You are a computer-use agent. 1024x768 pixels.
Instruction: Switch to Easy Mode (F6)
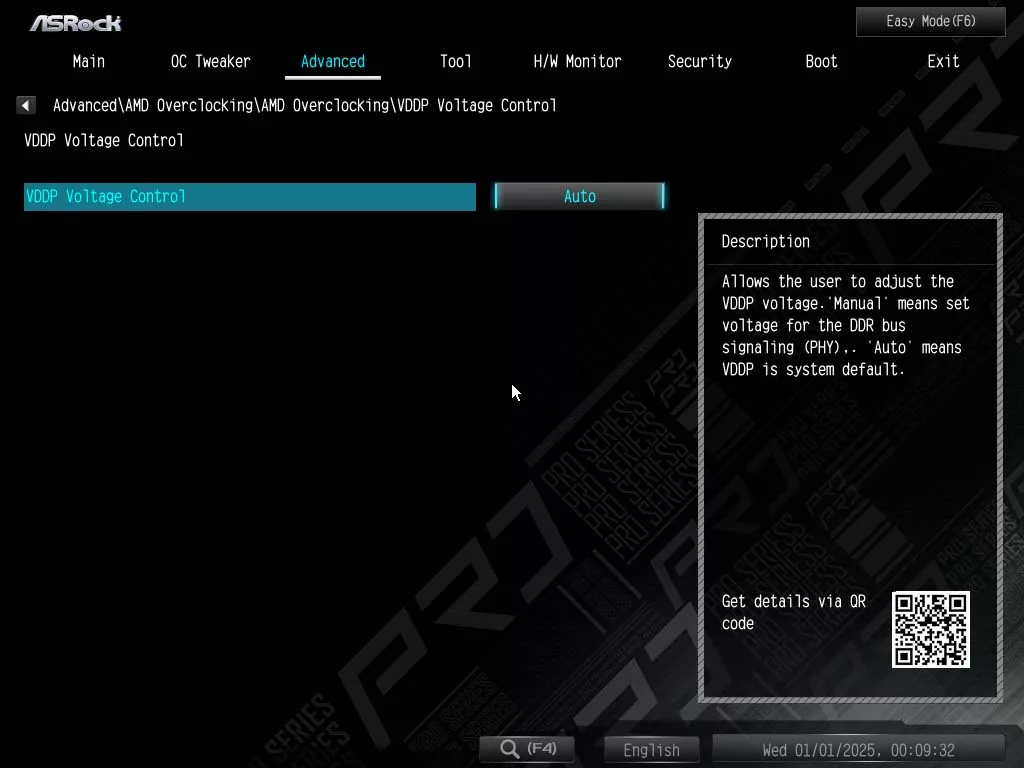coord(930,21)
